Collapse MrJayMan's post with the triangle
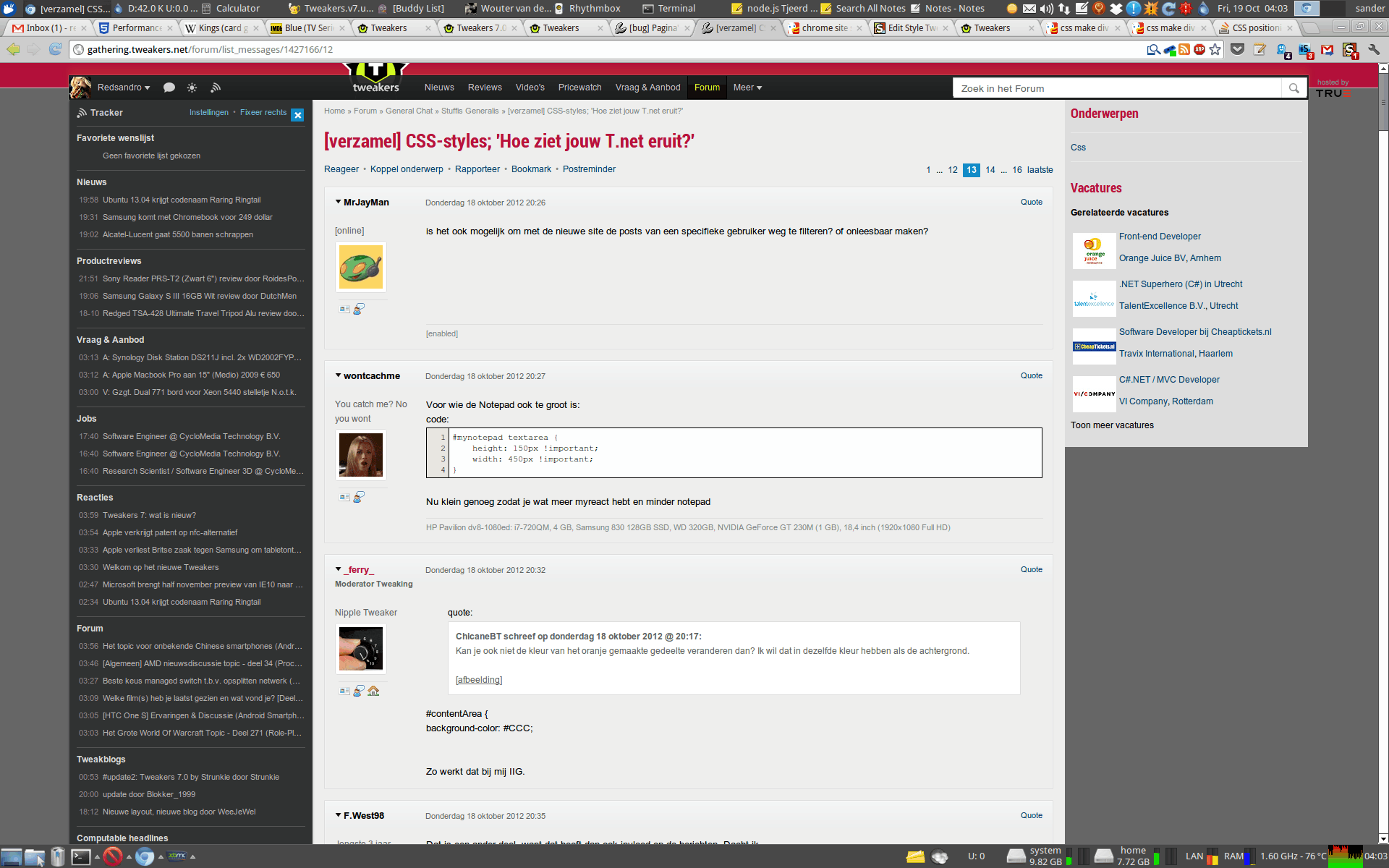Image resolution: width=1389 pixels, height=868 pixels. click(338, 202)
